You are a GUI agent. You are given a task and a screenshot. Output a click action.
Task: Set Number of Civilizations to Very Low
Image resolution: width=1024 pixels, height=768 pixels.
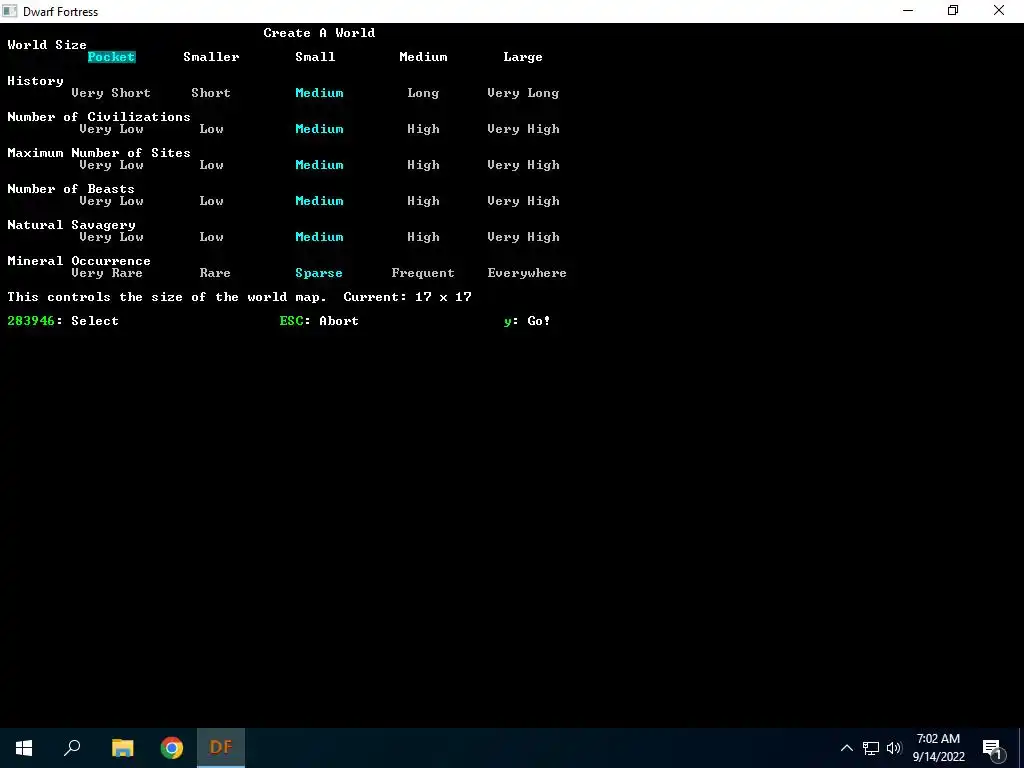[111, 129]
